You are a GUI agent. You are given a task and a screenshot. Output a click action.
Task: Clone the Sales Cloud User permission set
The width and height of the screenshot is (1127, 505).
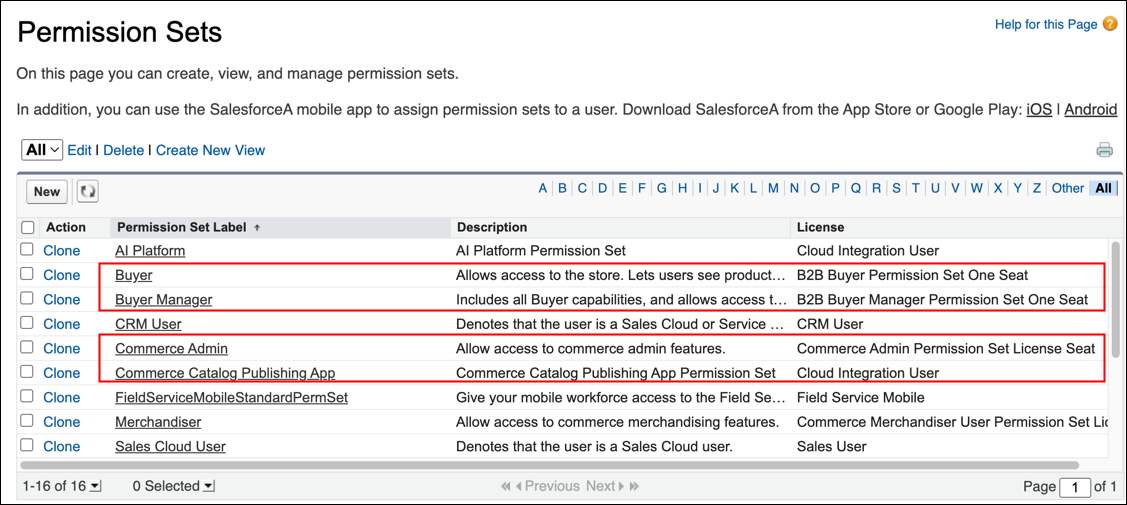tap(62, 446)
